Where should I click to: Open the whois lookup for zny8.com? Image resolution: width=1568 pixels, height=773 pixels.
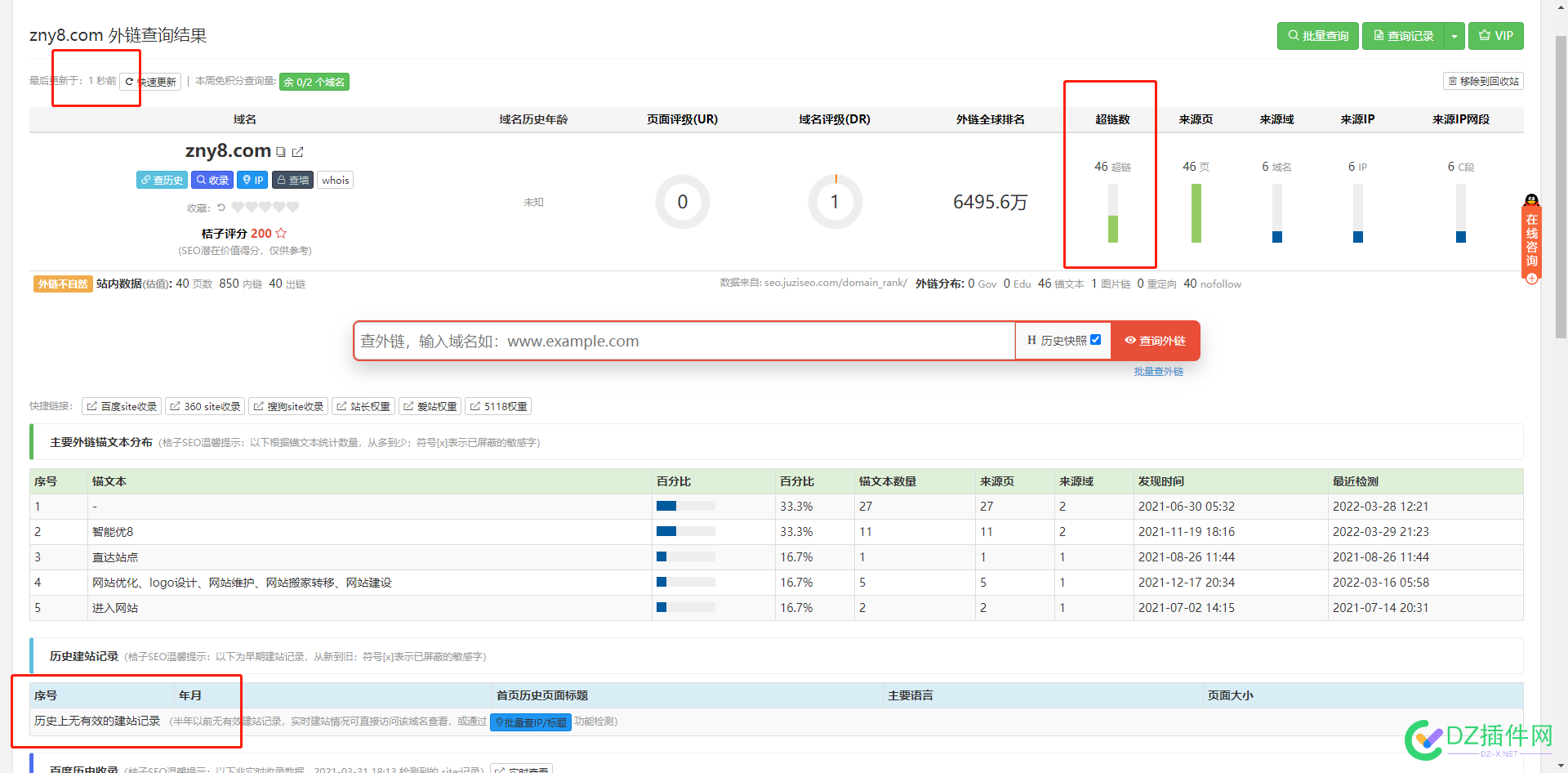coord(336,180)
